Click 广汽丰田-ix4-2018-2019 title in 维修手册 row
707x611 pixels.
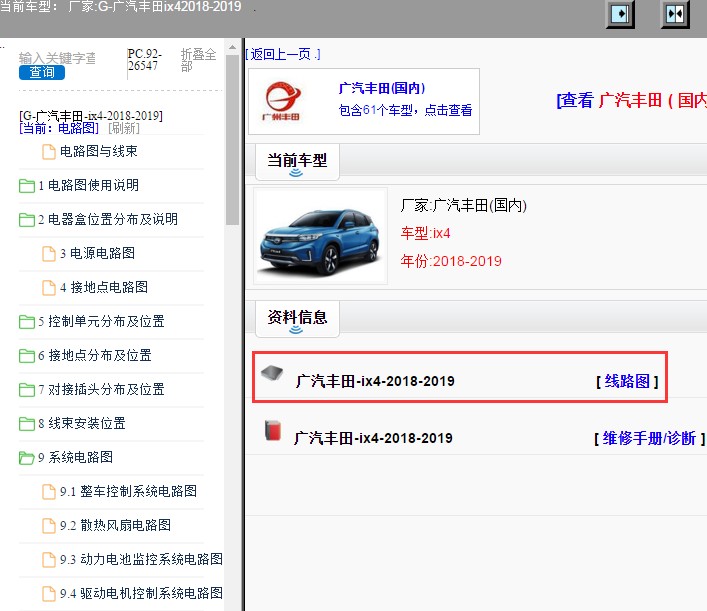point(373,438)
